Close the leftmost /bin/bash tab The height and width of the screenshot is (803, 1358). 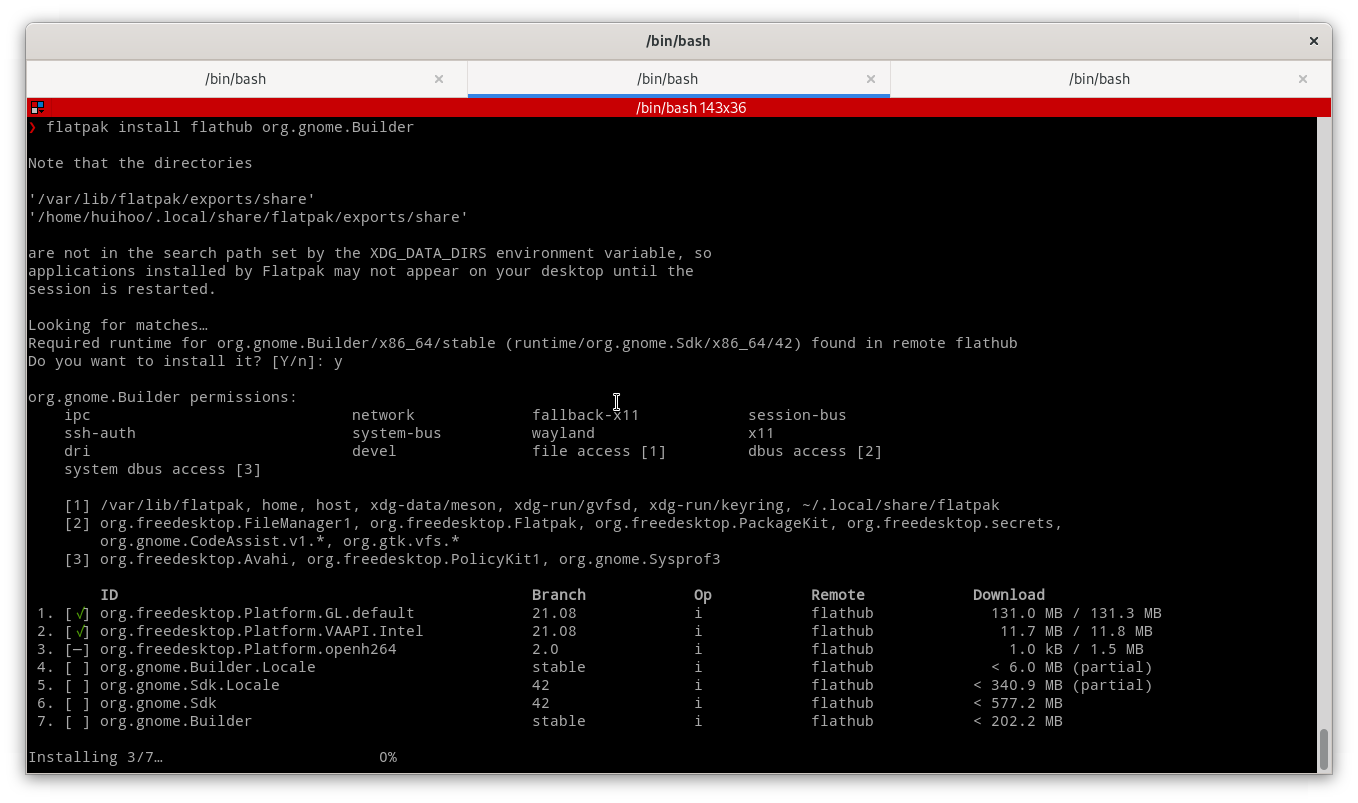point(438,79)
